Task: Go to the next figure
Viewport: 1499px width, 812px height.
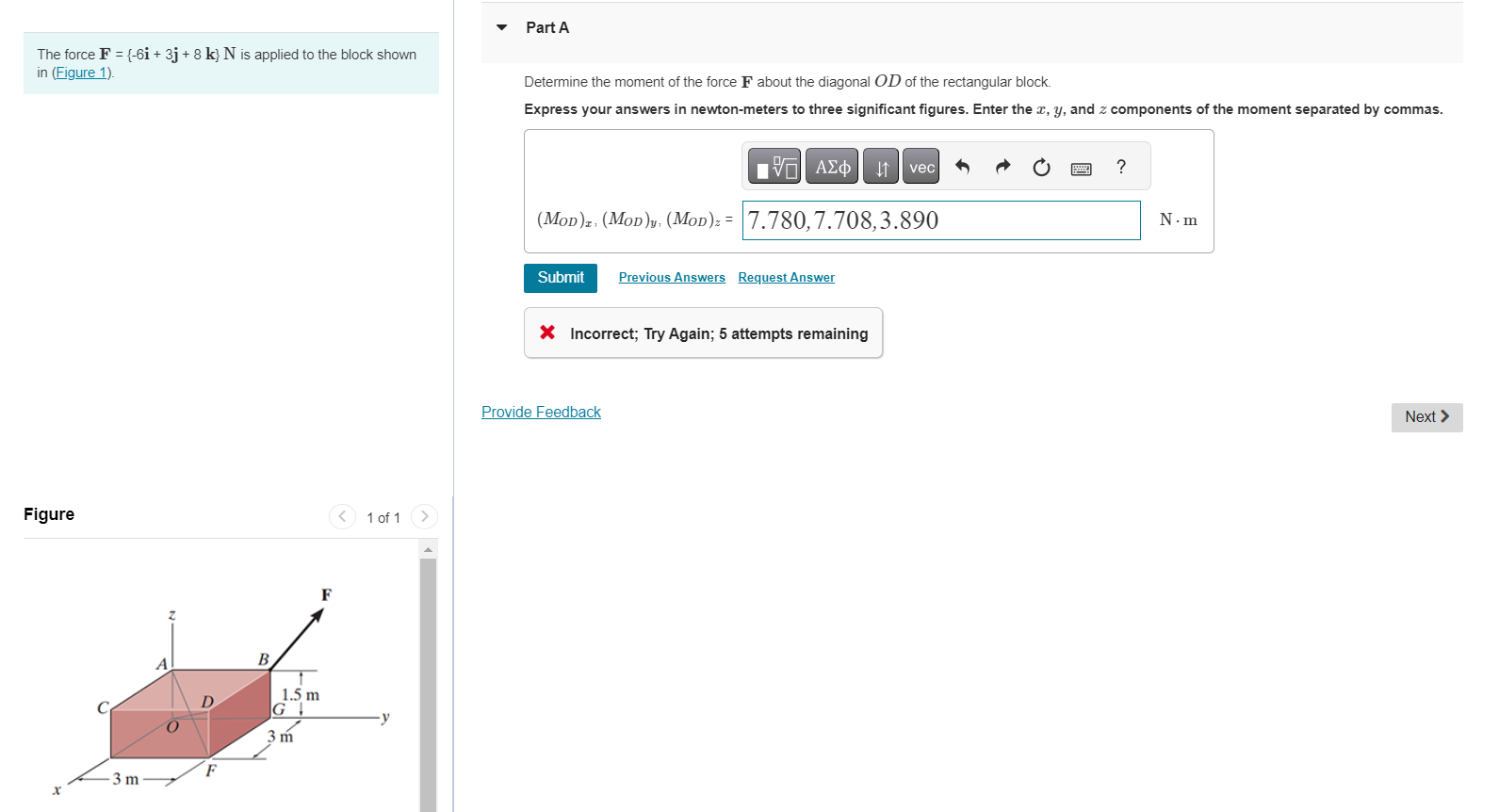Action: tap(425, 516)
